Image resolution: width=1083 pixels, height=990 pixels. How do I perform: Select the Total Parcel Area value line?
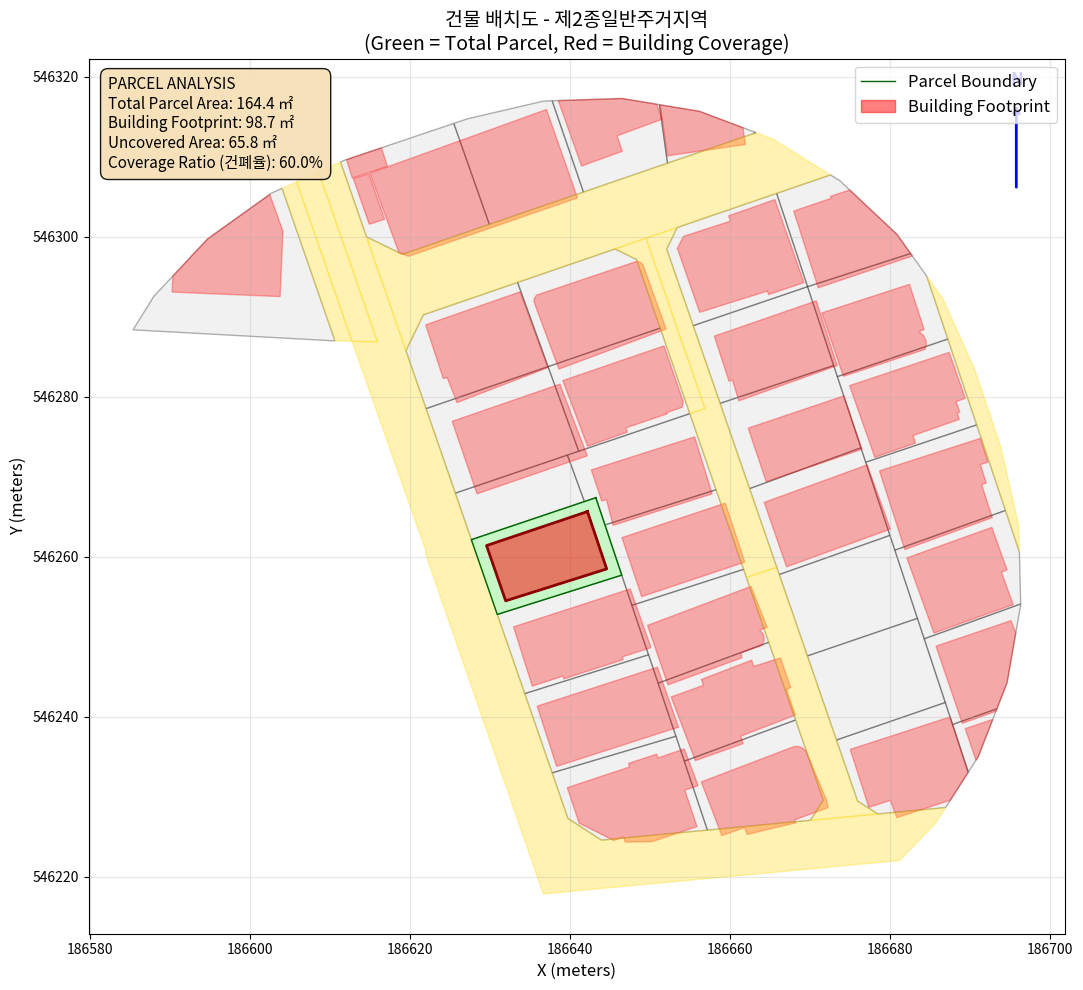tap(200, 103)
